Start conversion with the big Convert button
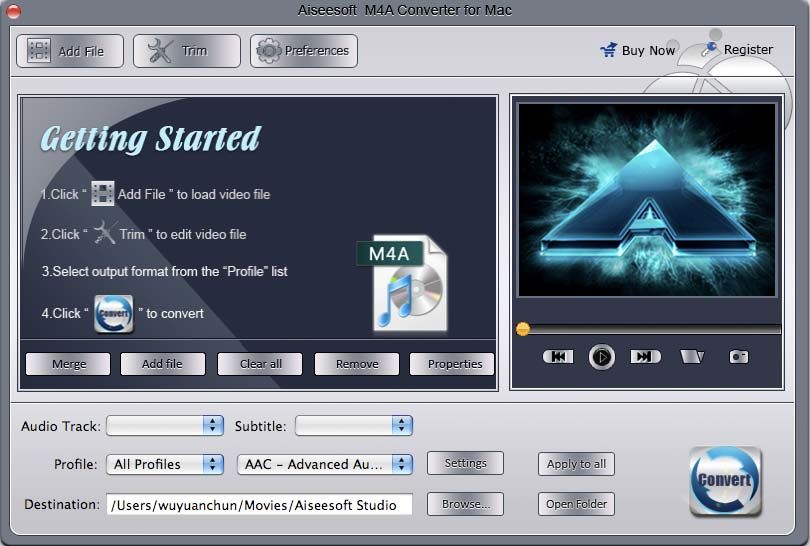The height and width of the screenshot is (546, 810). tap(725, 481)
